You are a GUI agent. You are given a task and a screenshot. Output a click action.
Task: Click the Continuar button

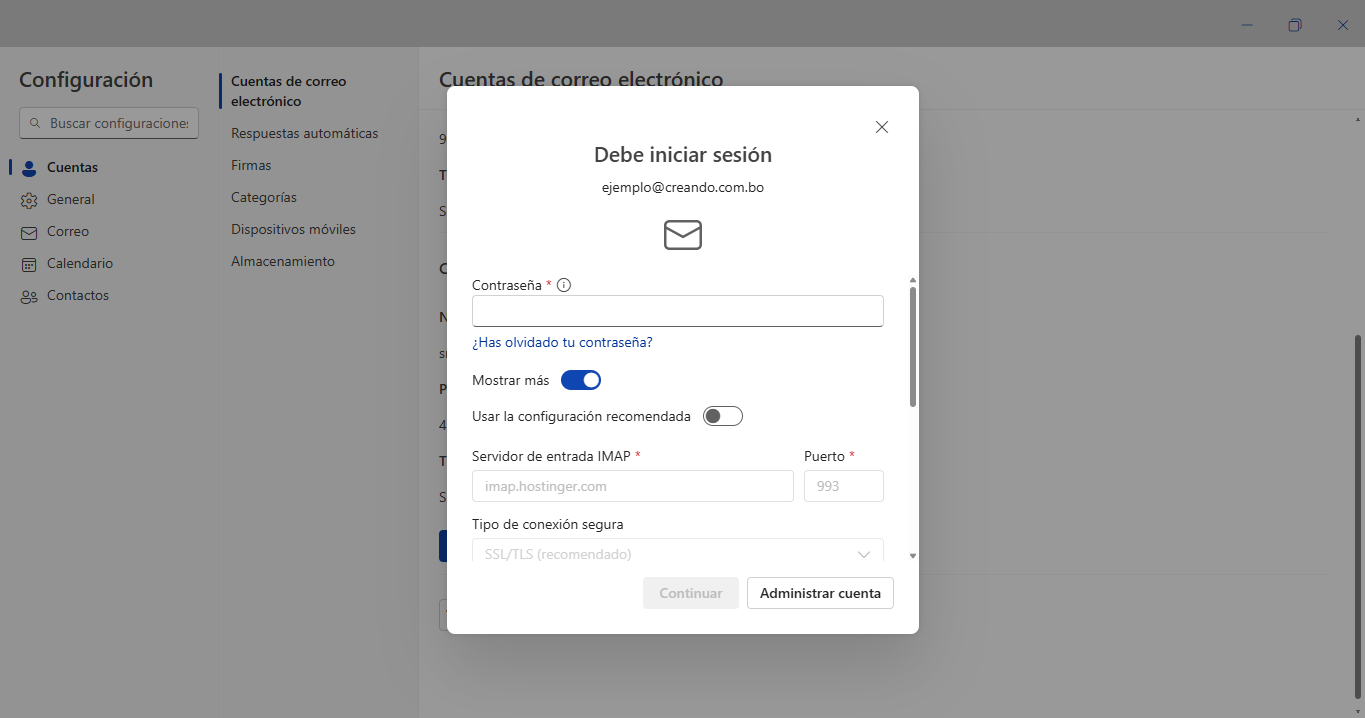click(691, 593)
